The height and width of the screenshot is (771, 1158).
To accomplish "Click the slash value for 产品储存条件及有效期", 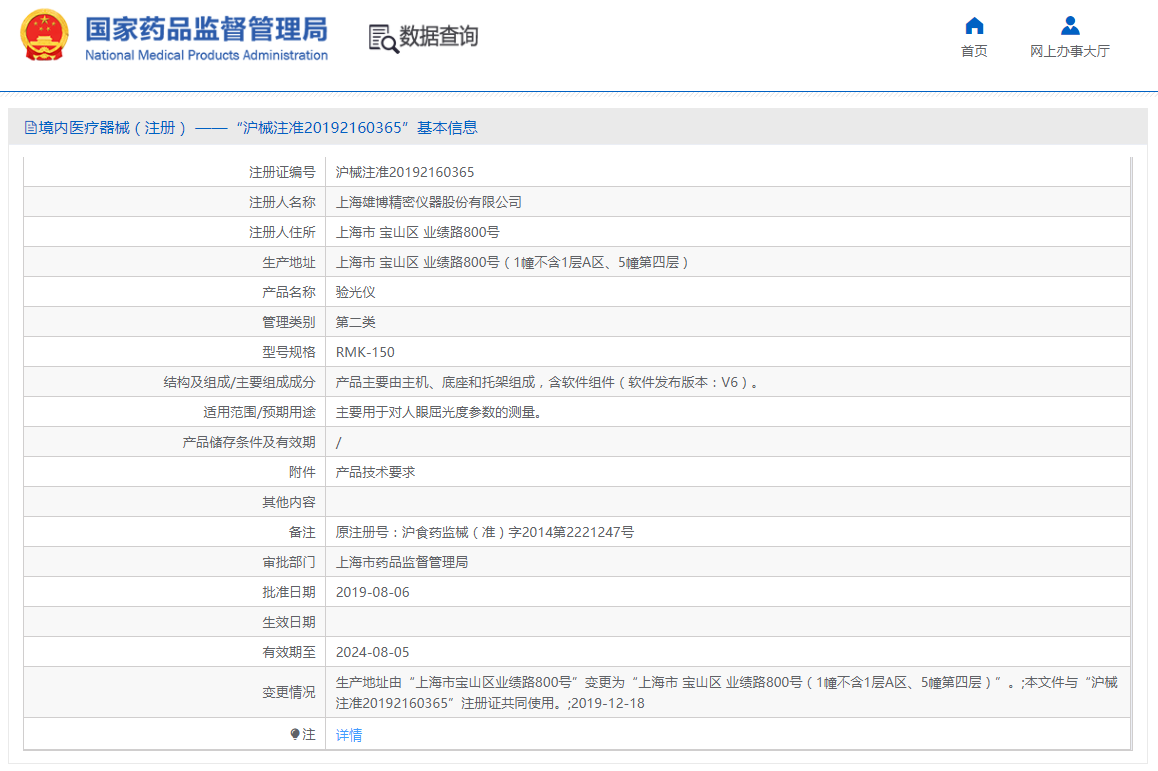I will pos(338,442).
